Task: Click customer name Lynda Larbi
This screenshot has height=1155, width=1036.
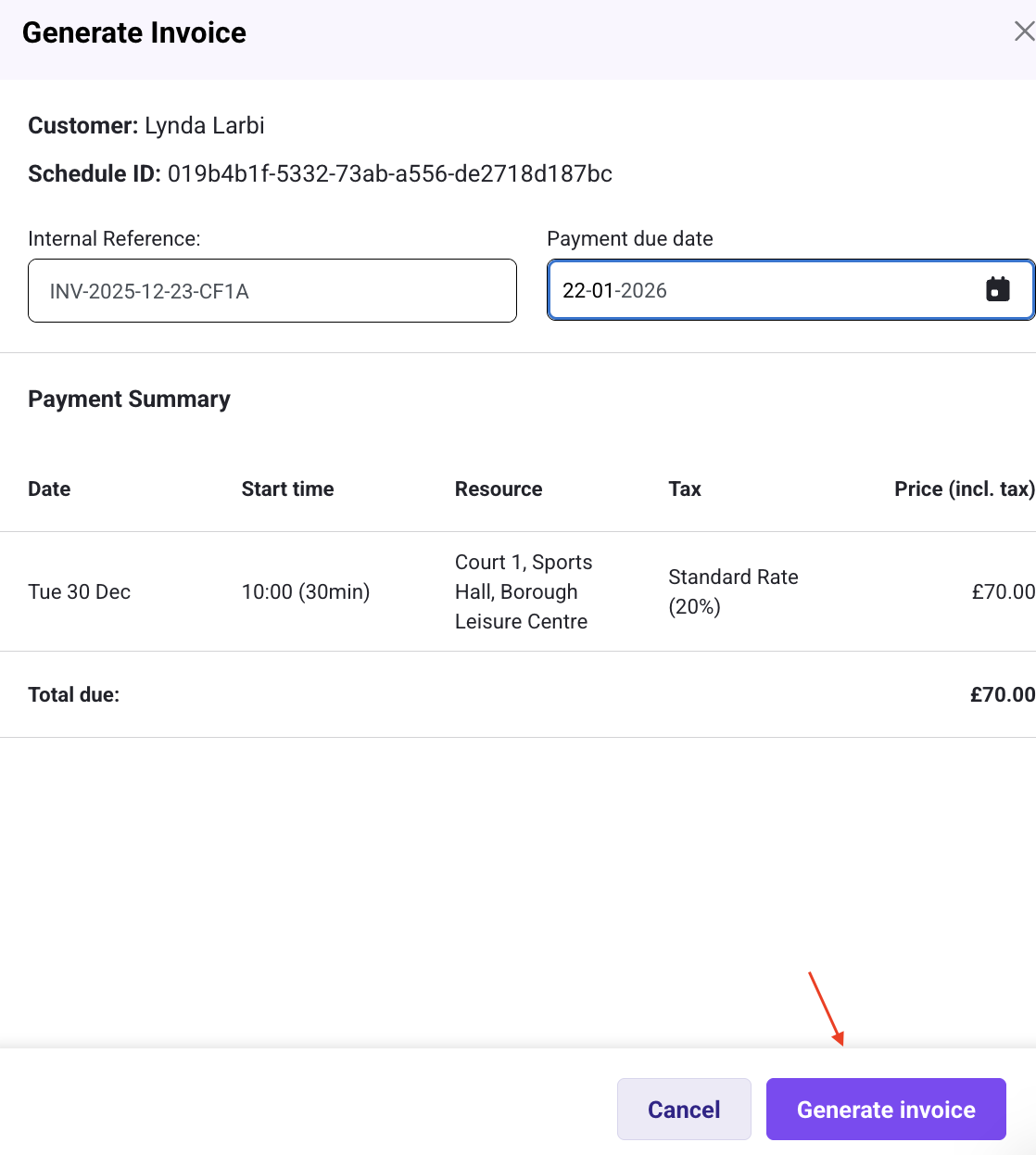Action: [x=205, y=125]
